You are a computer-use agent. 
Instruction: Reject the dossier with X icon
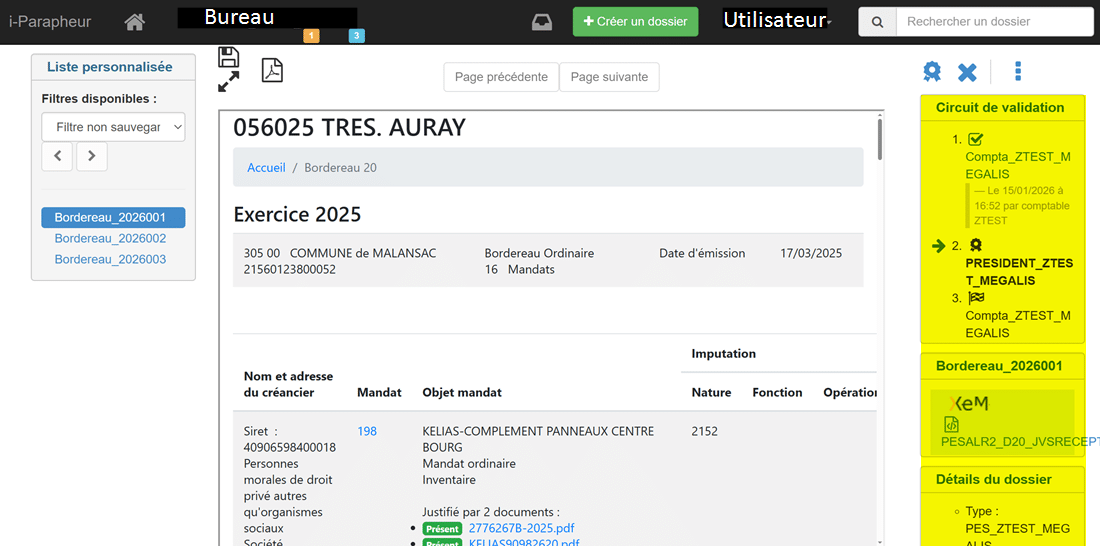[x=967, y=72]
